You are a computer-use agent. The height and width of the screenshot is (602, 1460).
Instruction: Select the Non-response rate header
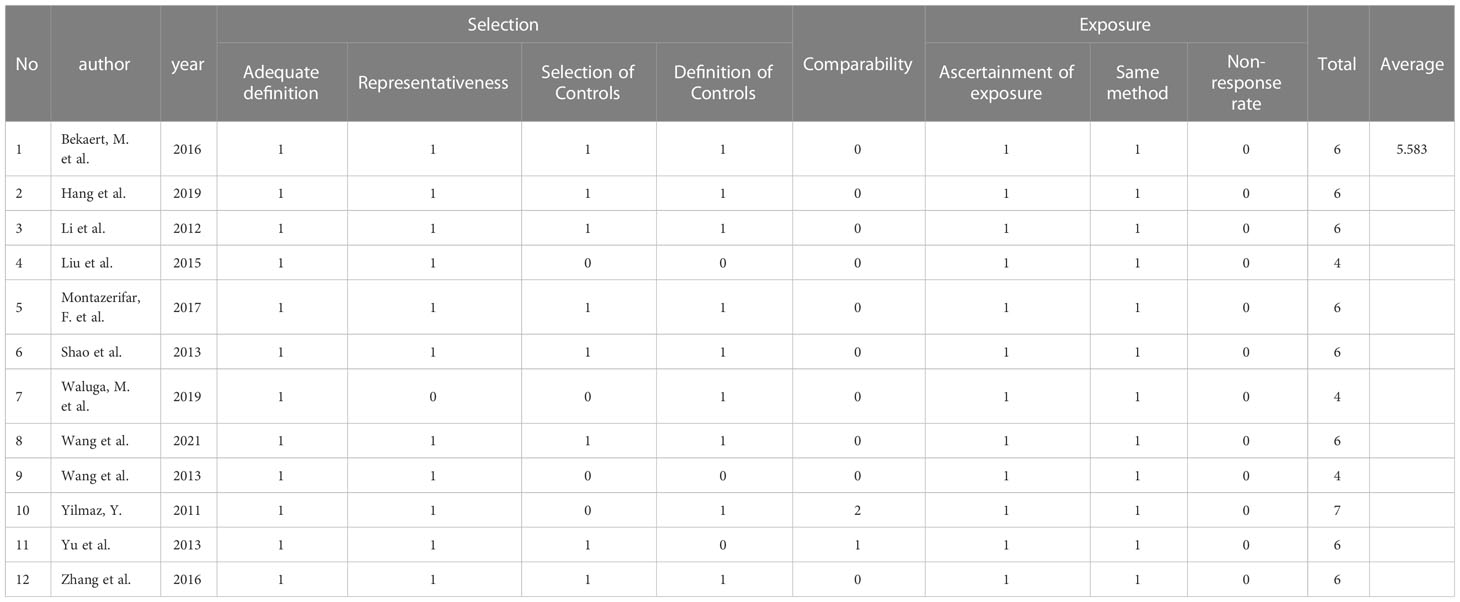(1246, 82)
